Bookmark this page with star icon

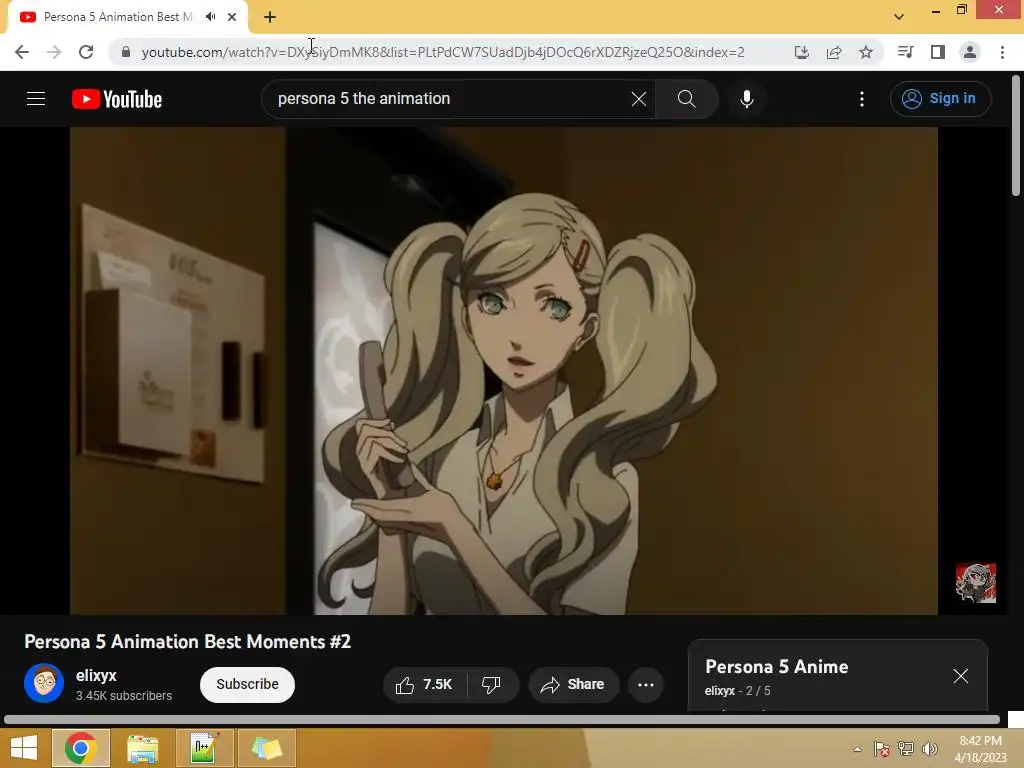pyautogui.click(x=866, y=52)
